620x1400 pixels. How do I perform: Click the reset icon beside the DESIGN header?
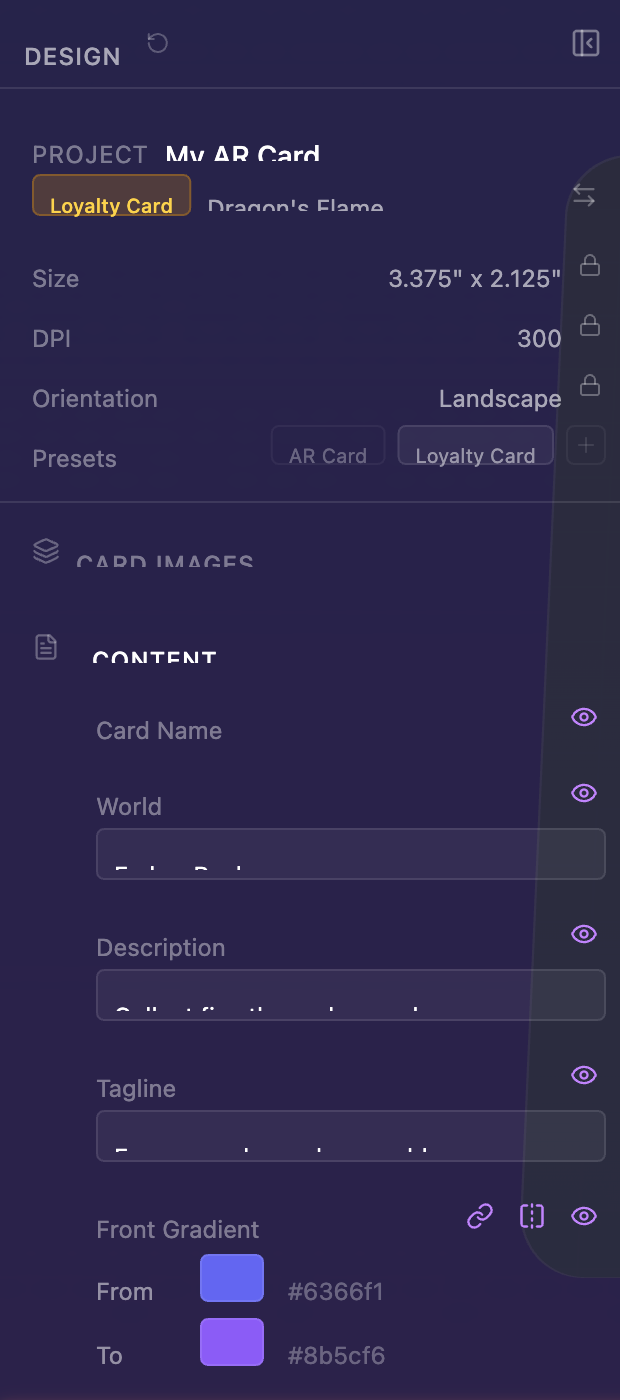point(156,42)
